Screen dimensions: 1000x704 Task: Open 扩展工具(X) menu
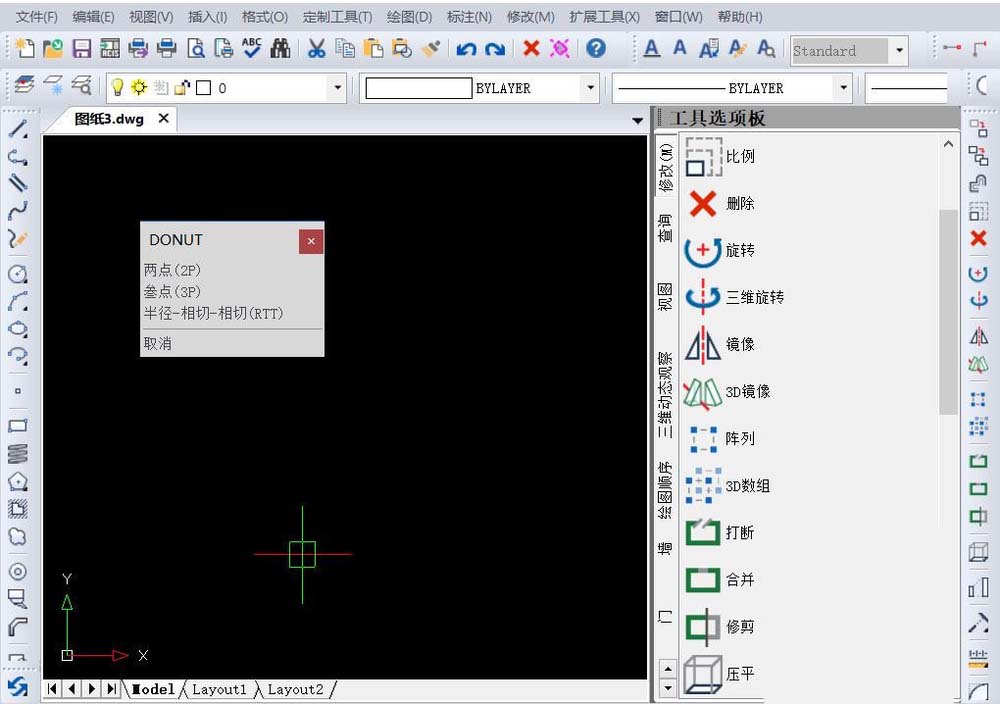click(x=604, y=17)
